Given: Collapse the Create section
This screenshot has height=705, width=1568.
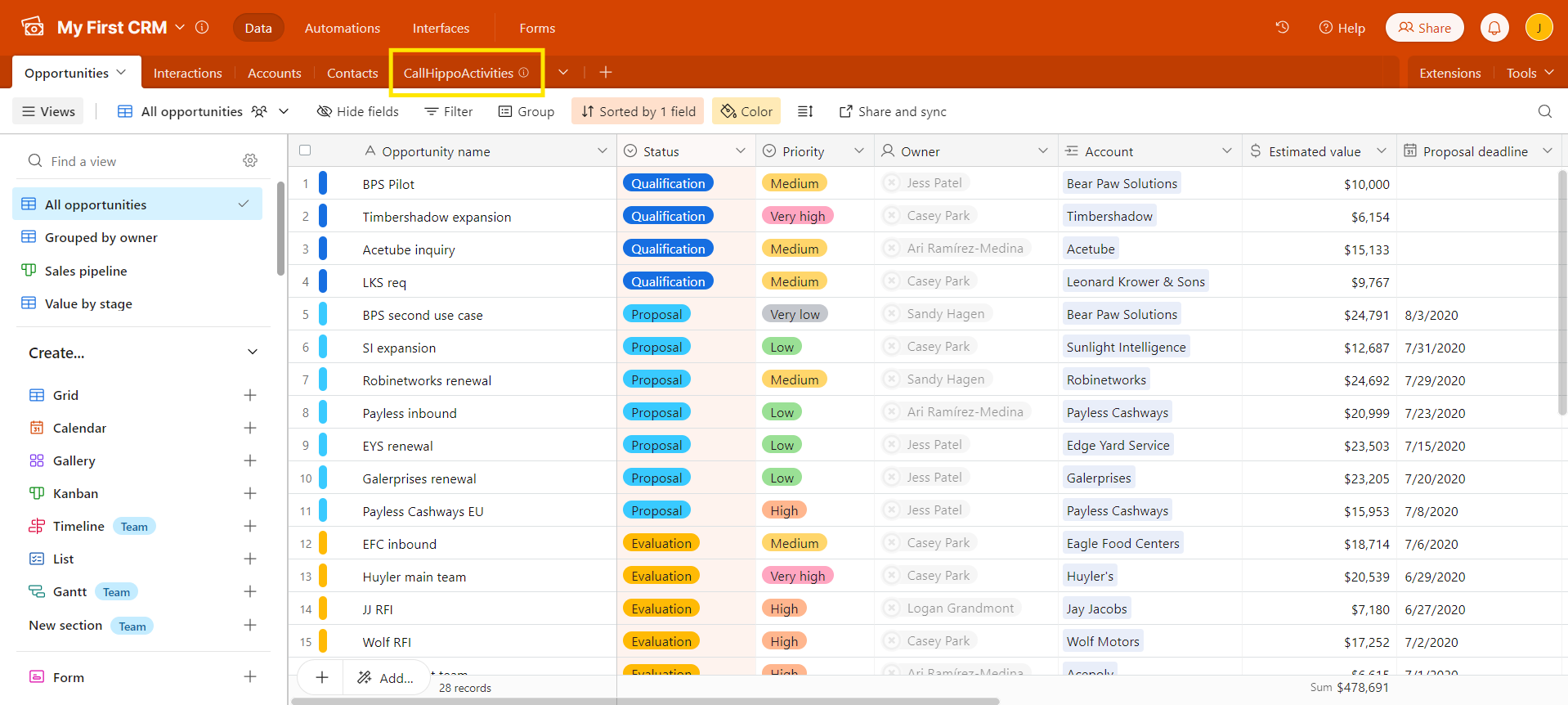Looking at the screenshot, I should 253,352.
